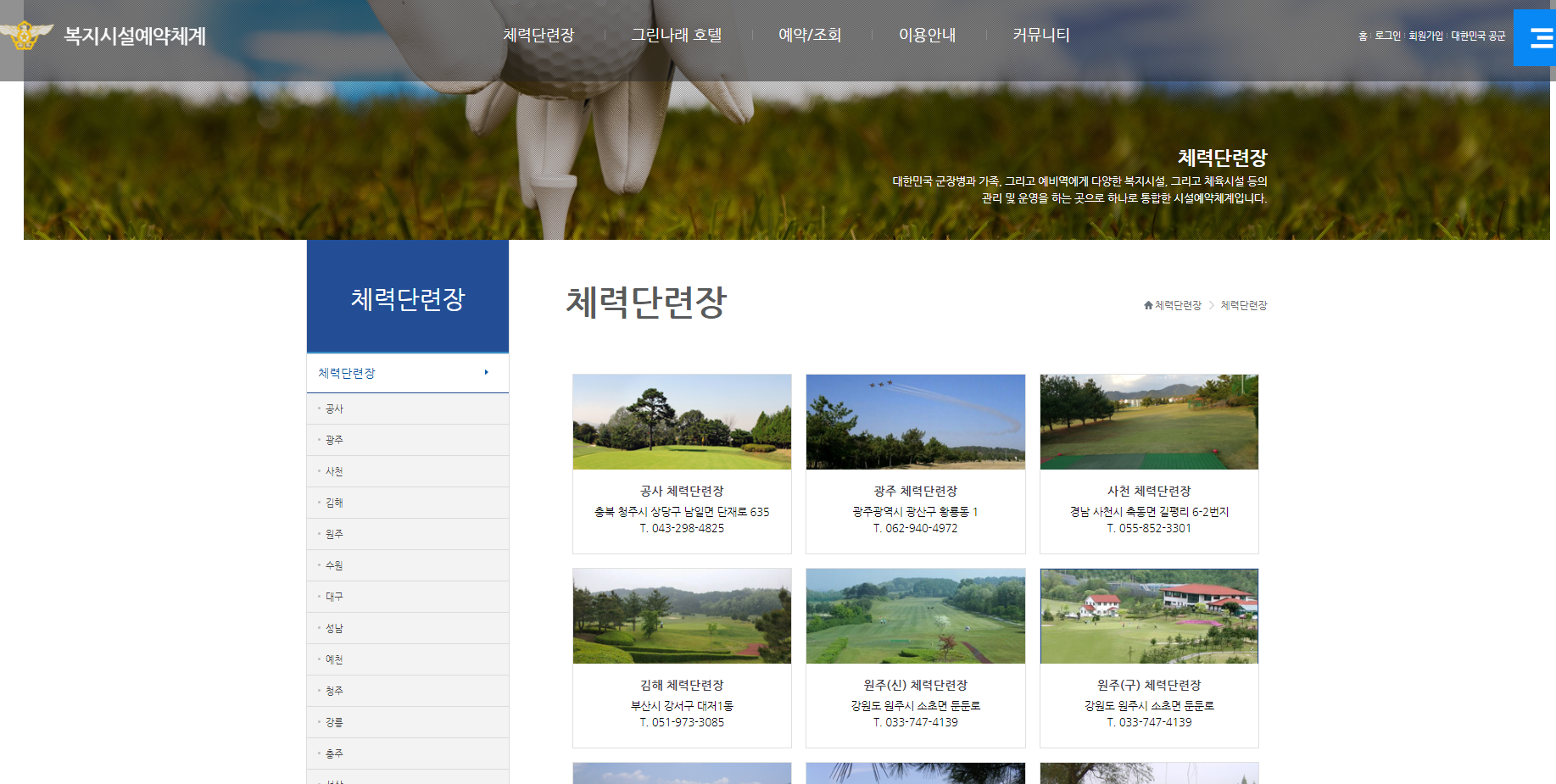Open the 예약/조회 top menu
The image size is (1556, 784).
pos(810,35)
